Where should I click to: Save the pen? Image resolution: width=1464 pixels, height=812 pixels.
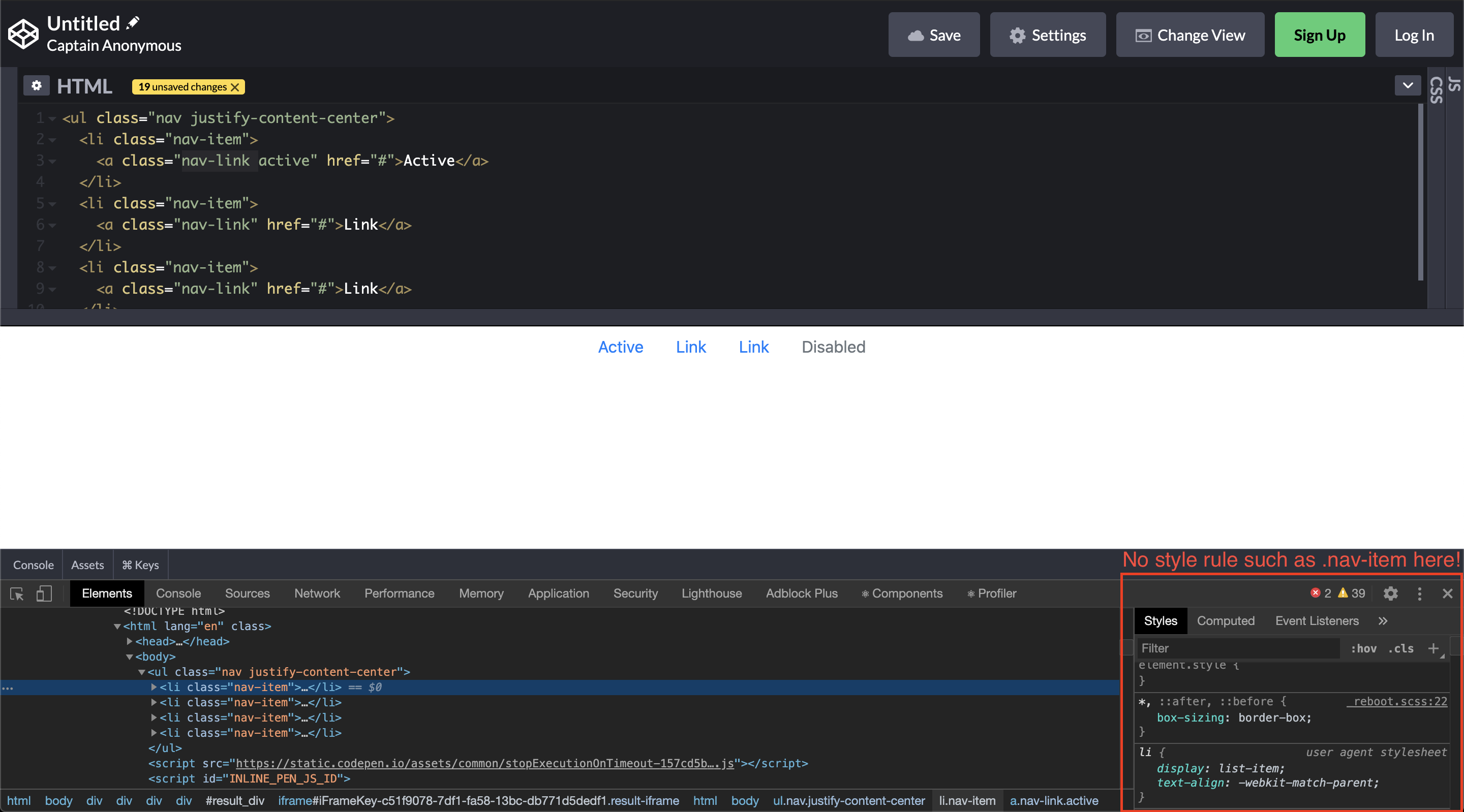[x=934, y=35]
